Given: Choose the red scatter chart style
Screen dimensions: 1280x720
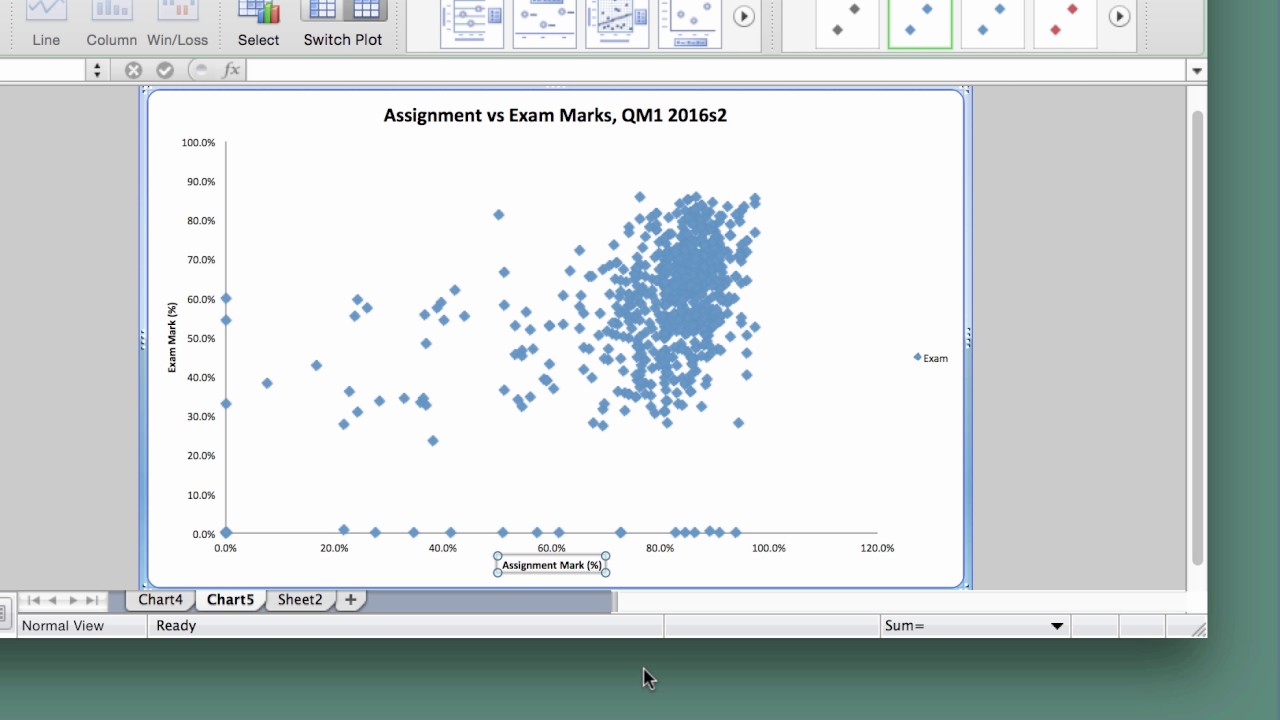Looking at the screenshot, I should (x=1064, y=22).
